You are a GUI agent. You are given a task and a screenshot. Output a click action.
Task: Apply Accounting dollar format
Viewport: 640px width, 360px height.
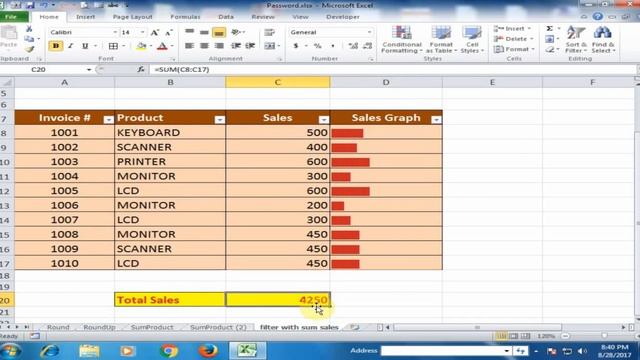(x=296, y=46)
